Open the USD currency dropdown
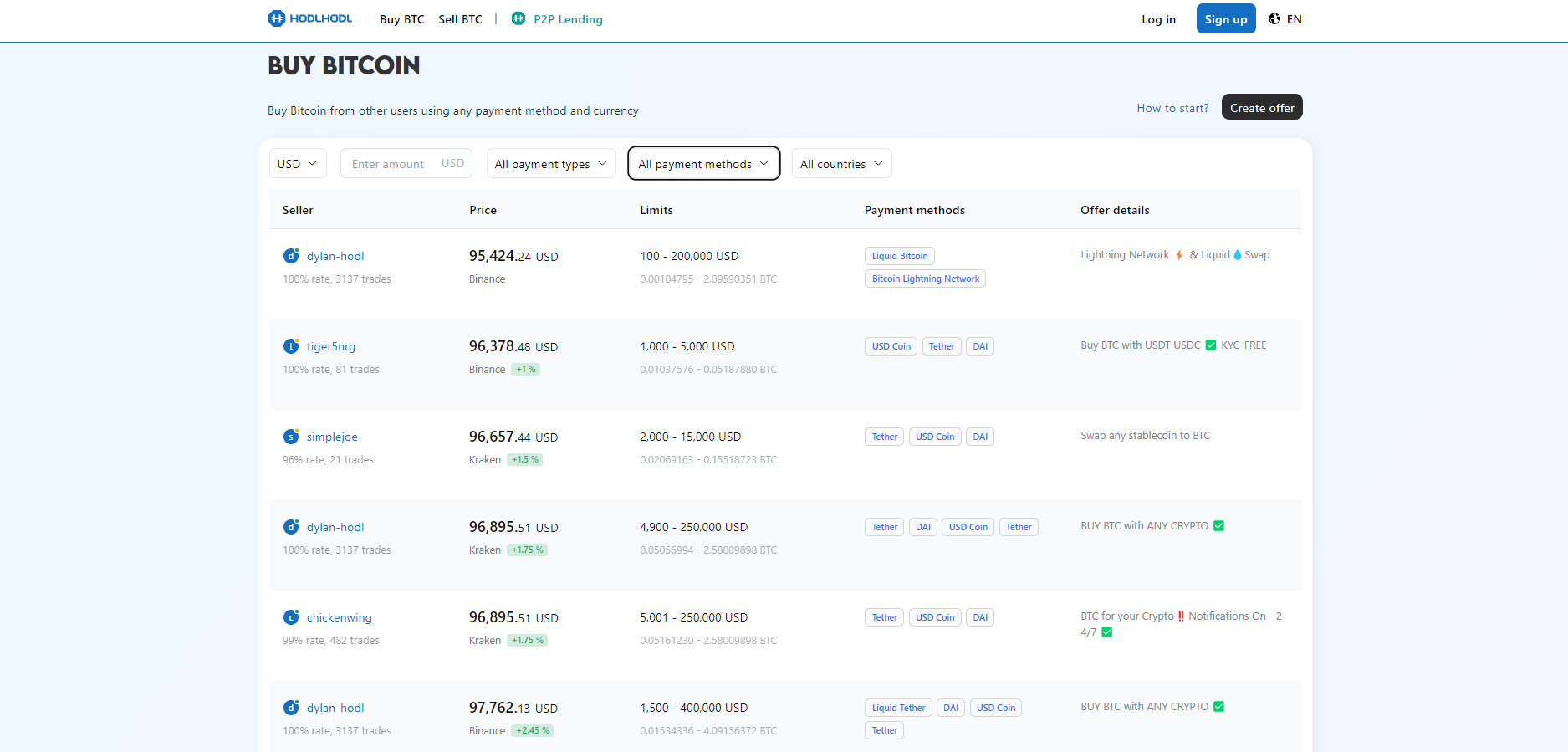This screenshot has width=1568, height=752. coord(298,163)
